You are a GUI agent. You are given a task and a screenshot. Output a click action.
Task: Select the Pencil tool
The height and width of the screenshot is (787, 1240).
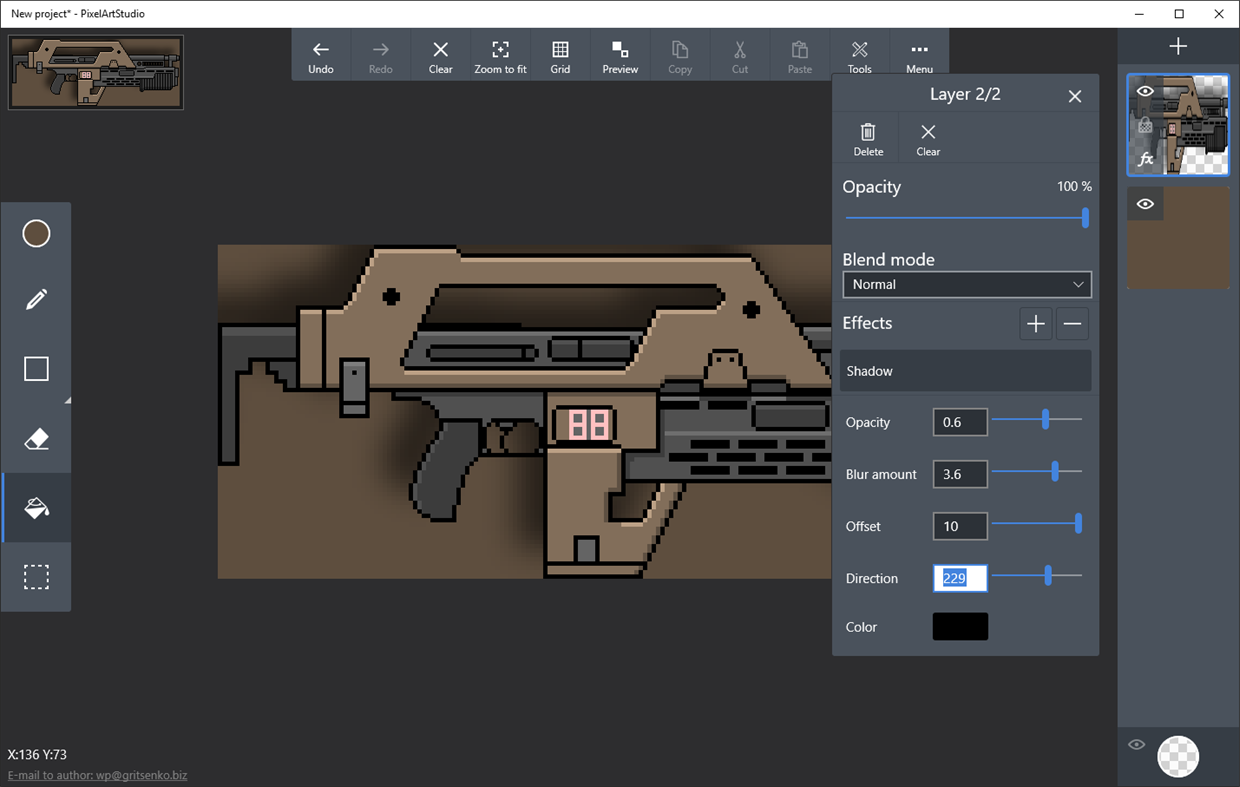36,299
